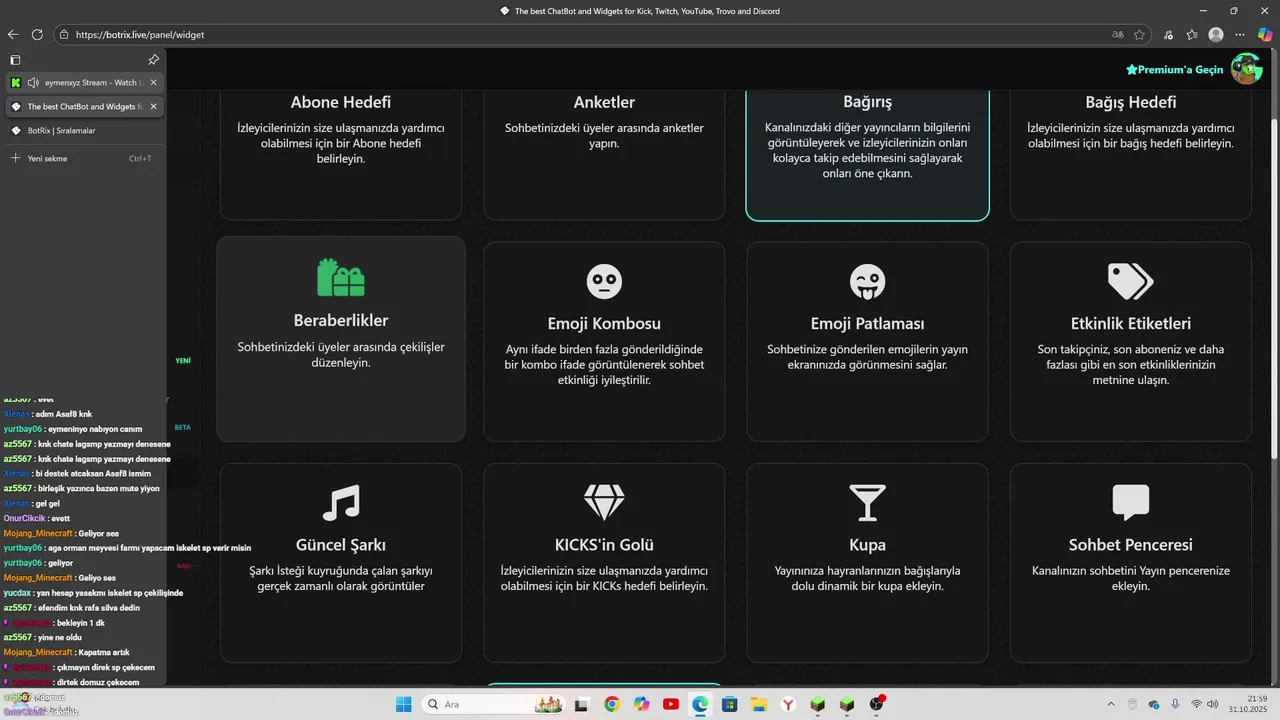Show hidden system tray icons
The image size is (1280, 720).
pos(1111,704)
